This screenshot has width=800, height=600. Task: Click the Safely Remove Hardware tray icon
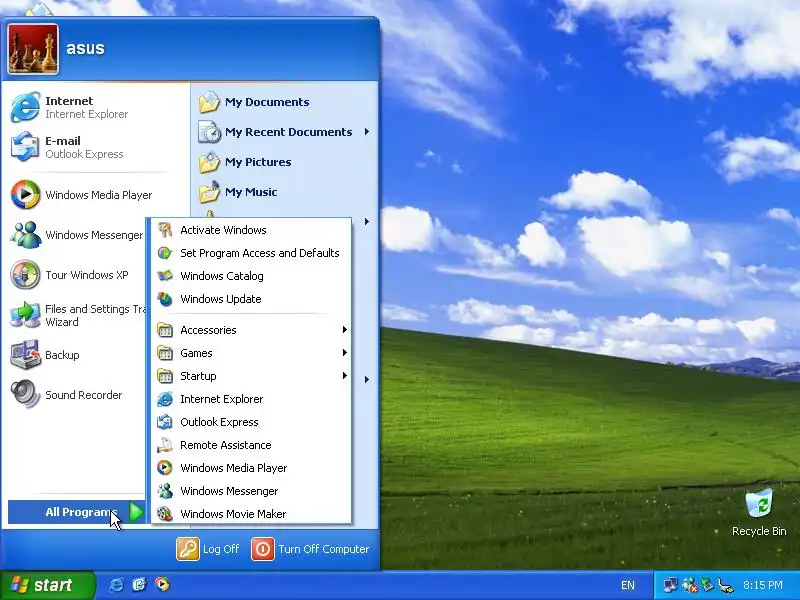pyautogui.click(x=708, y=585)
